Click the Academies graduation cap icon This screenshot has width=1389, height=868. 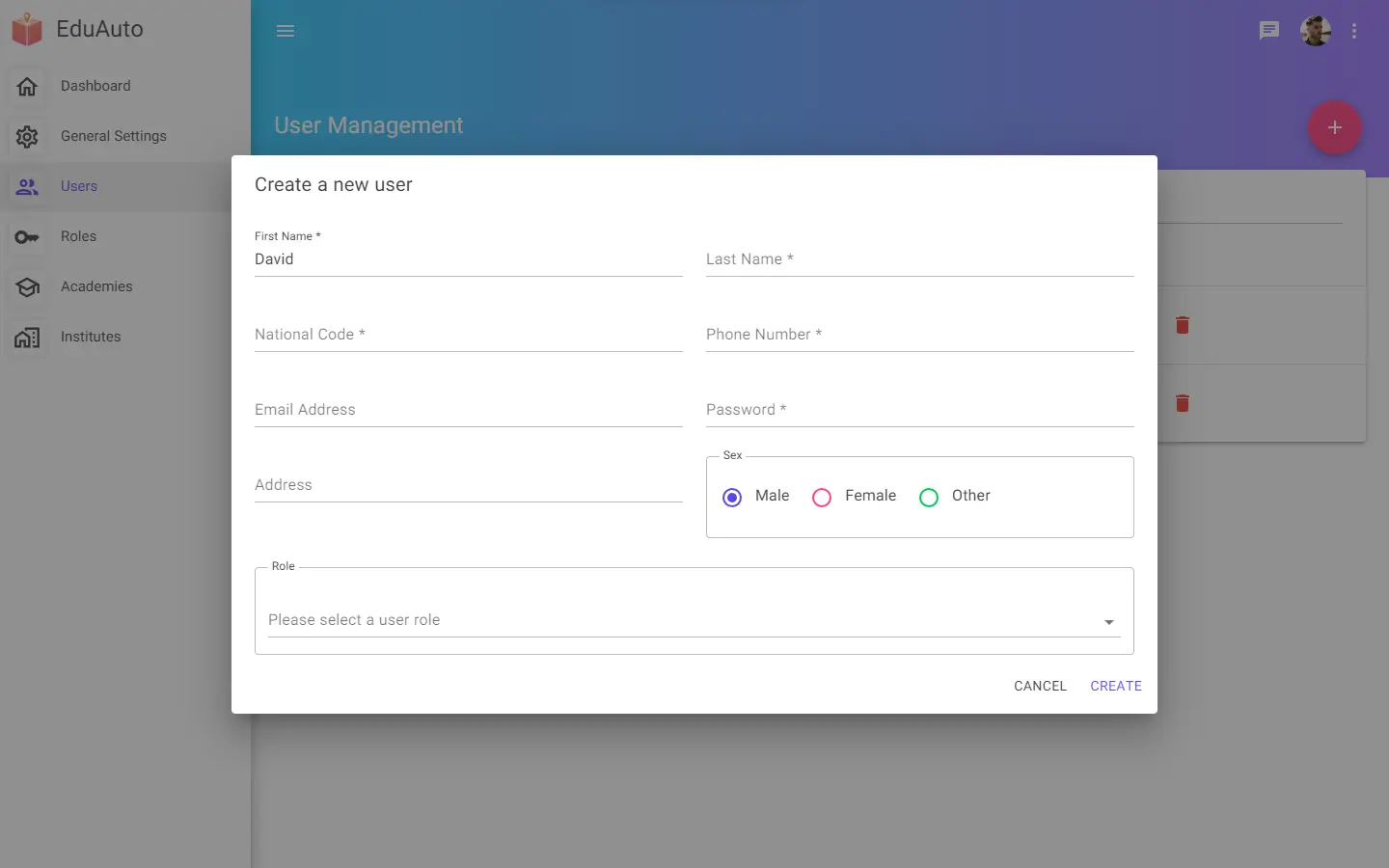pos(27,286)
